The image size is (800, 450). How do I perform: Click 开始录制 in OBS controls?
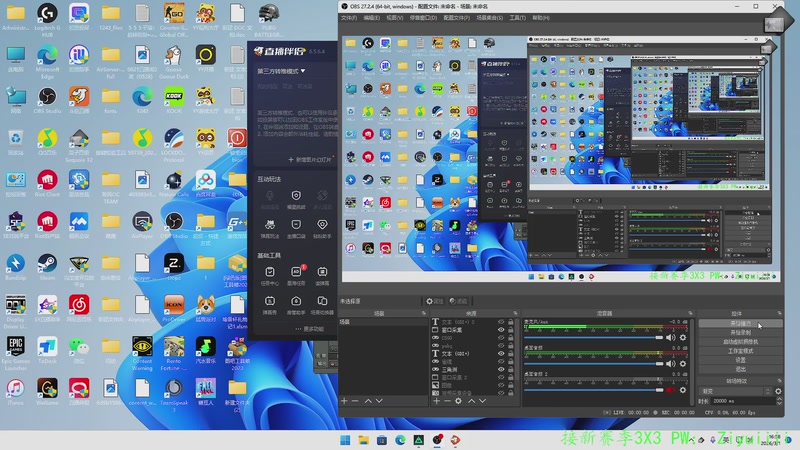tap(740, 333)
